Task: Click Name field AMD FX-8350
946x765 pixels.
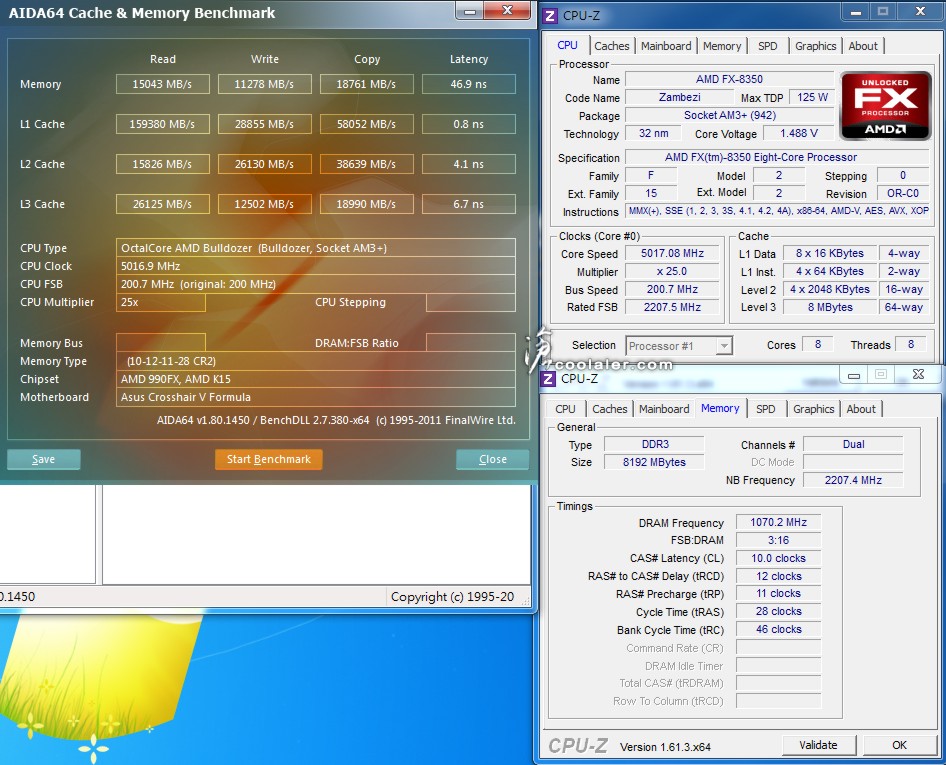Action: [729, 79]
